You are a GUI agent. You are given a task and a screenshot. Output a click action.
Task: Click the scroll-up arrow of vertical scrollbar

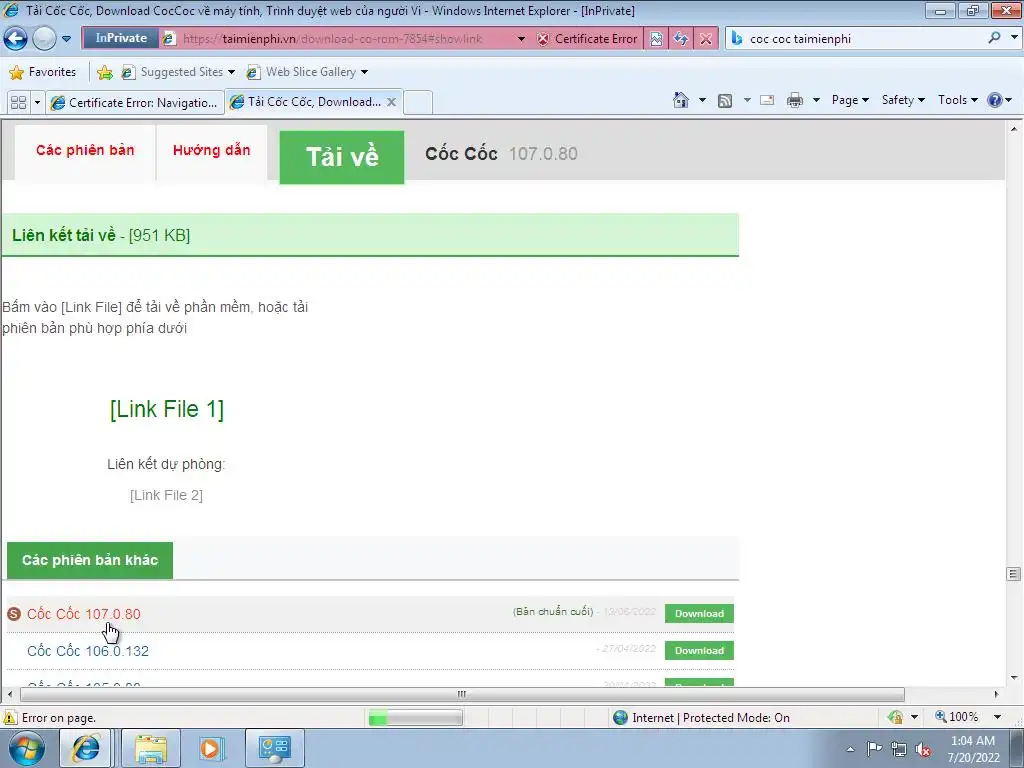click(1014, 129)
